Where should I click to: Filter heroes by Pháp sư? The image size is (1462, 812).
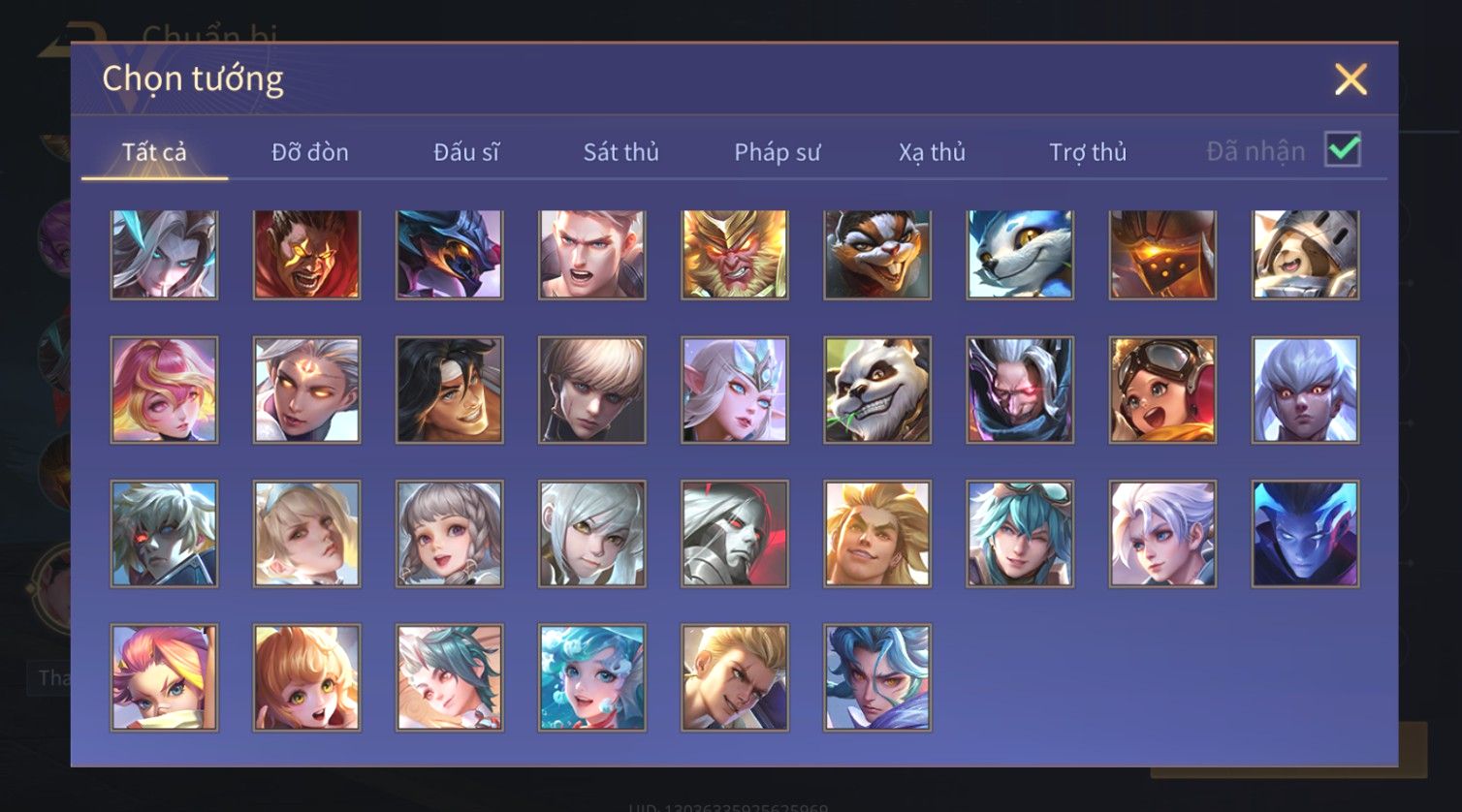(x=777, y=152)
